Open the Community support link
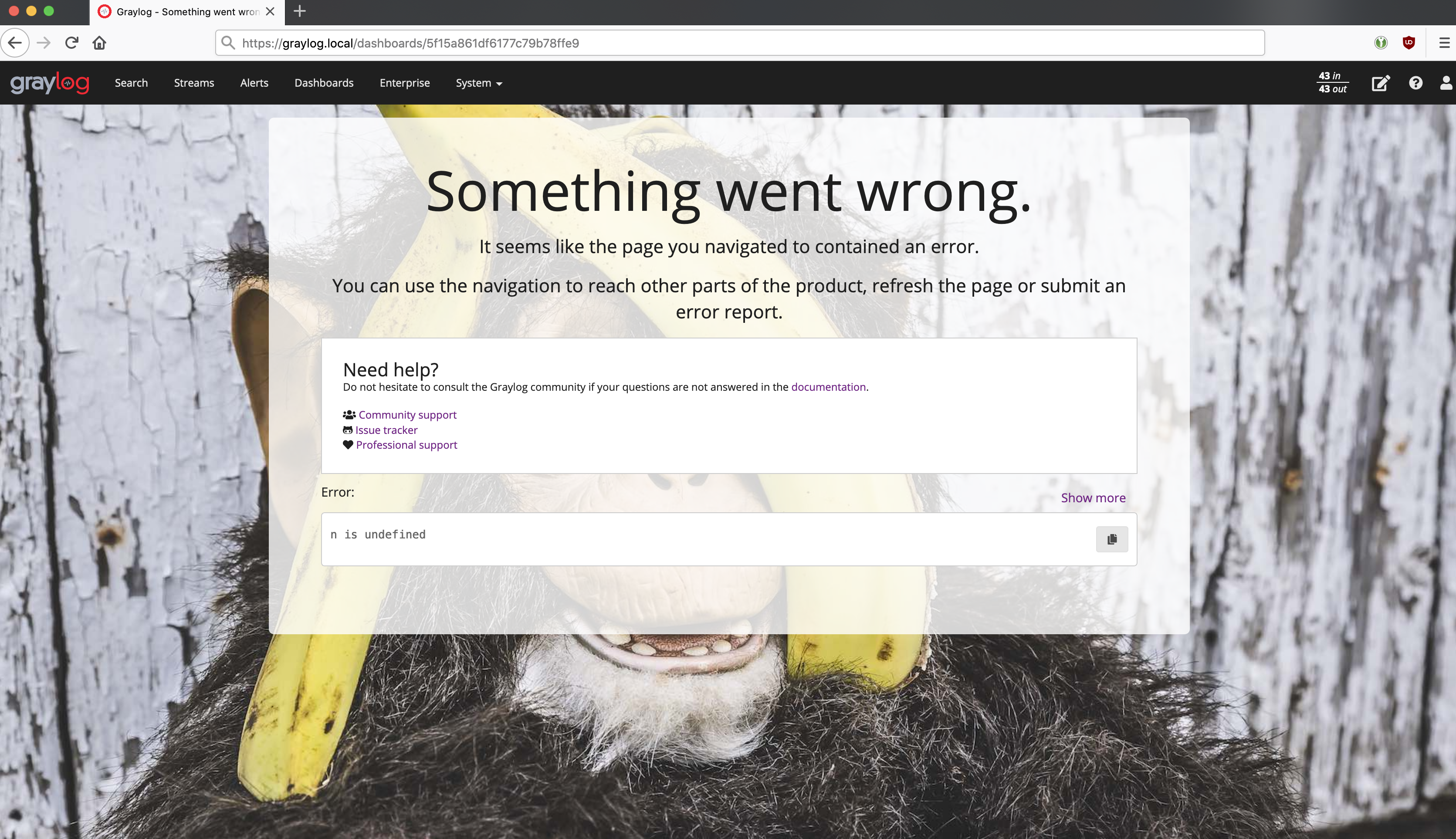1456x839 pixels. click(x=407, y=415)
